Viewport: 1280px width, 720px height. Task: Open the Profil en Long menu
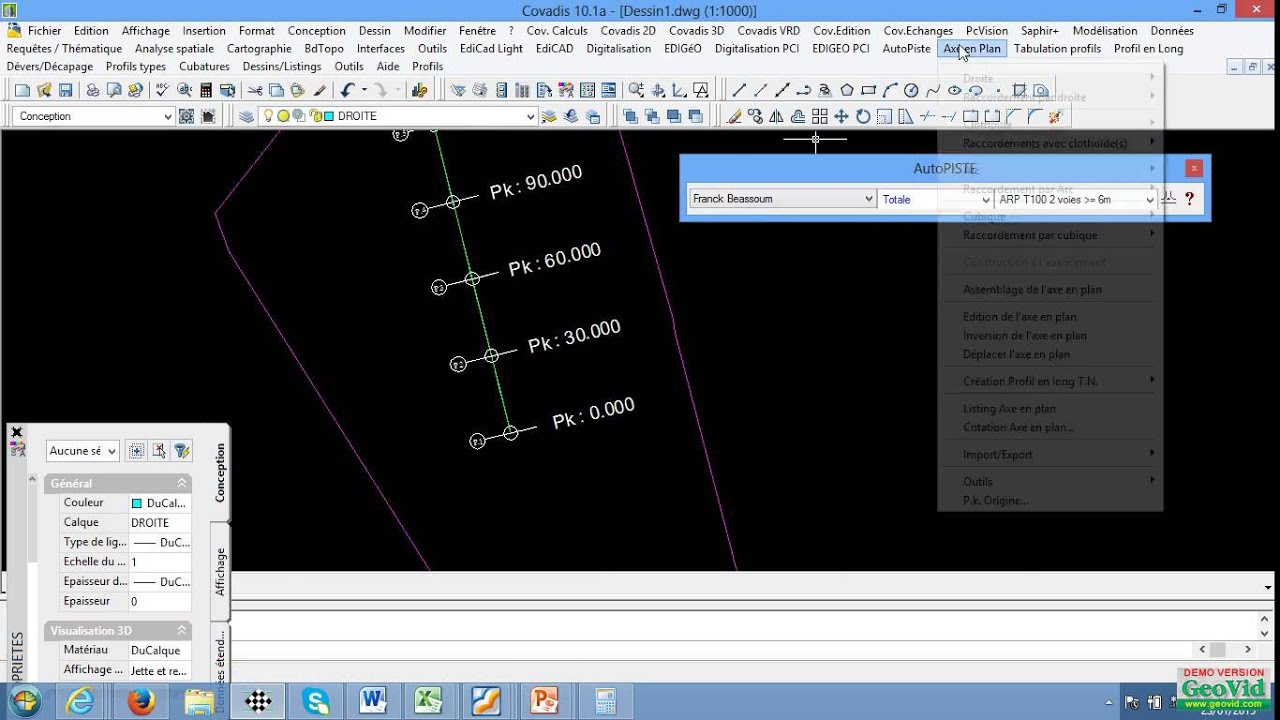(1148, 48)
